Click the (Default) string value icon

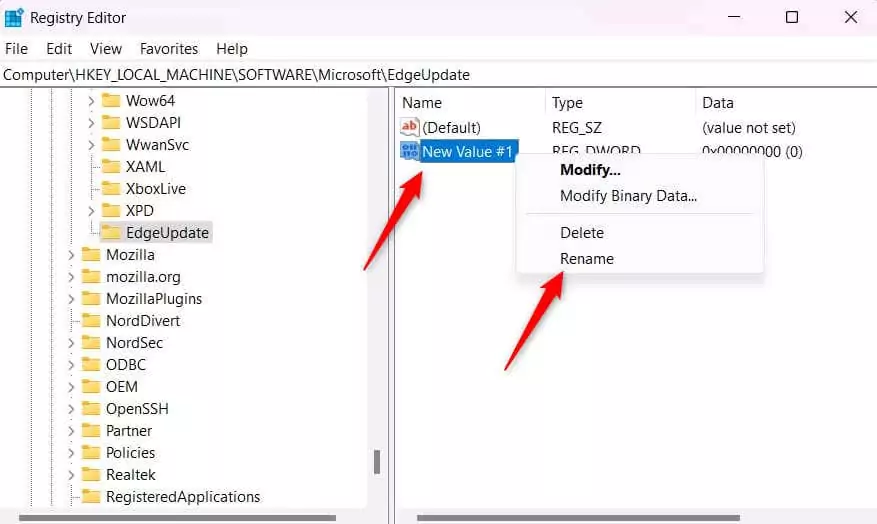click(410, 128)
